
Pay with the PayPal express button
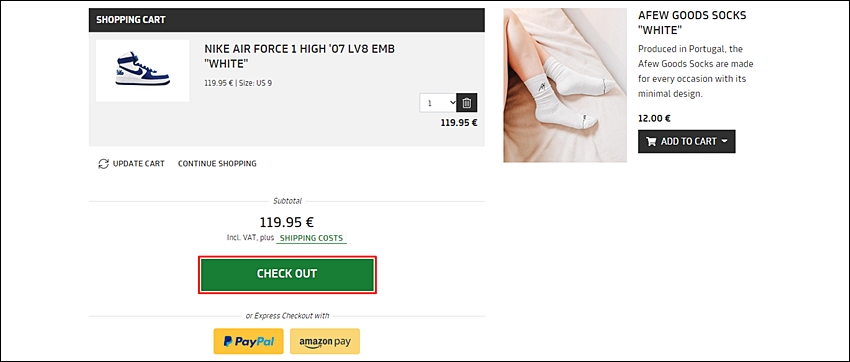(248, 341)
